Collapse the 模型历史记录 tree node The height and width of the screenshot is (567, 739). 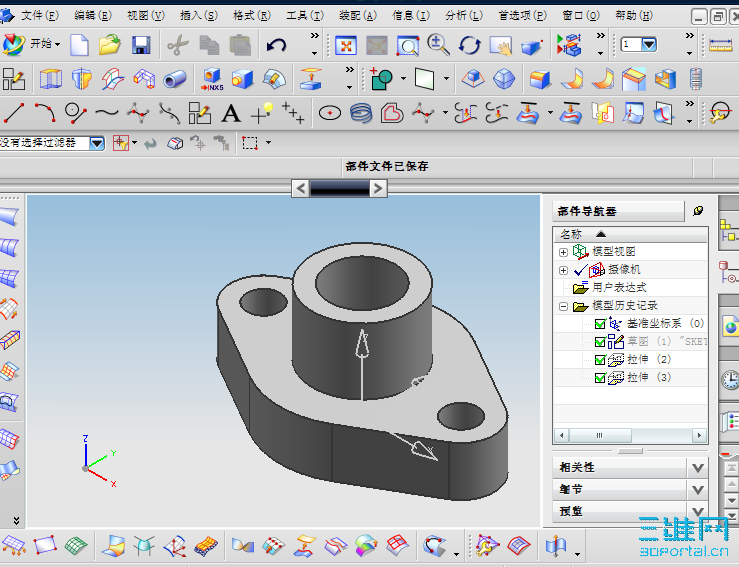563,306
